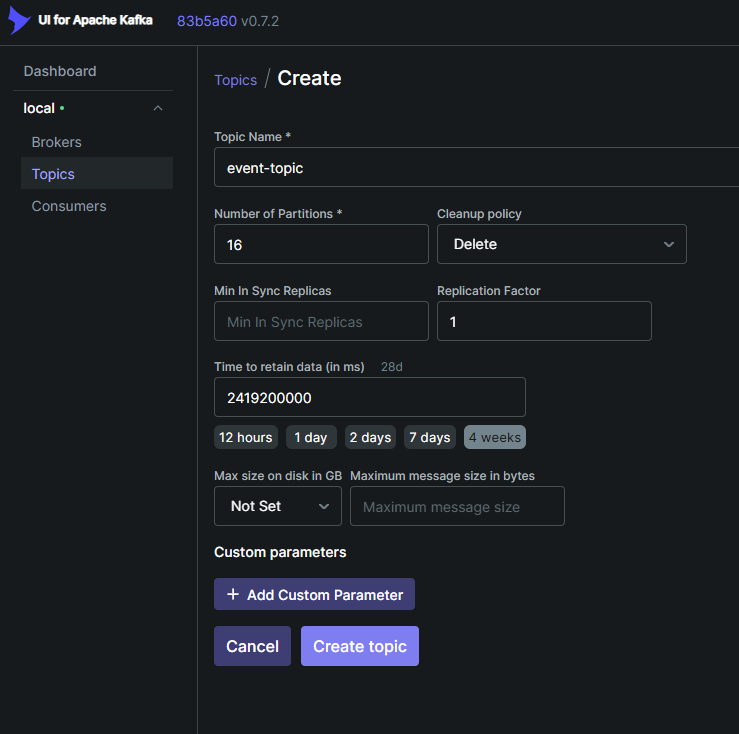
Task: Click the Cleanup policy chevron arrow
Action: coord(668,244)
